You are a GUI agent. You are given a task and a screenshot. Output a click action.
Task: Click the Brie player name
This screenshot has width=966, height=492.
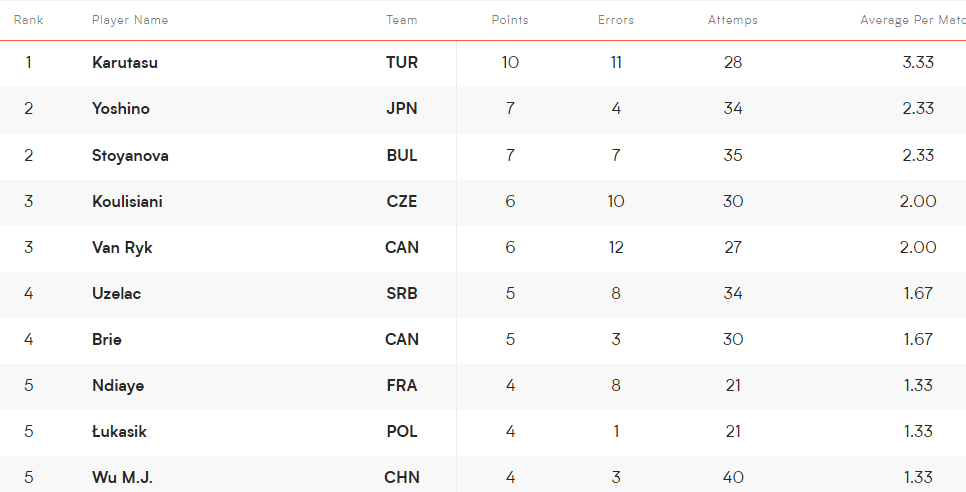pos(107,340)
